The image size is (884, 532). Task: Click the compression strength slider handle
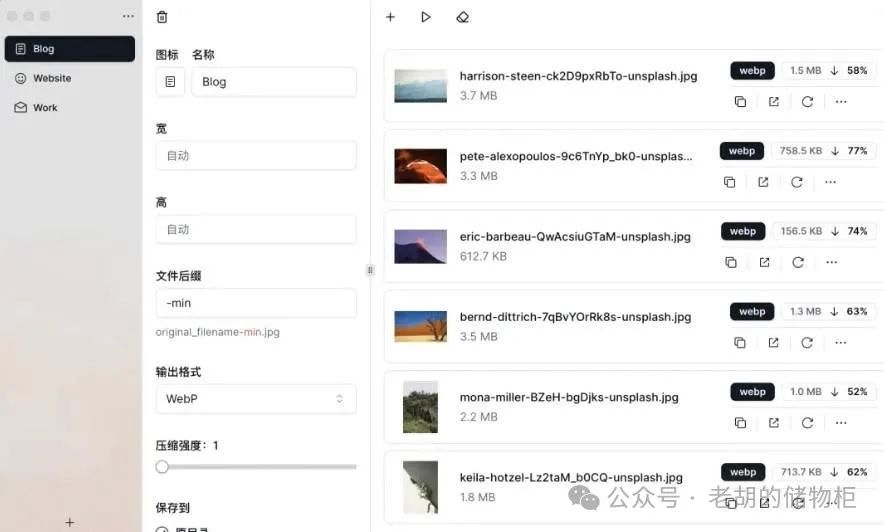162,467
